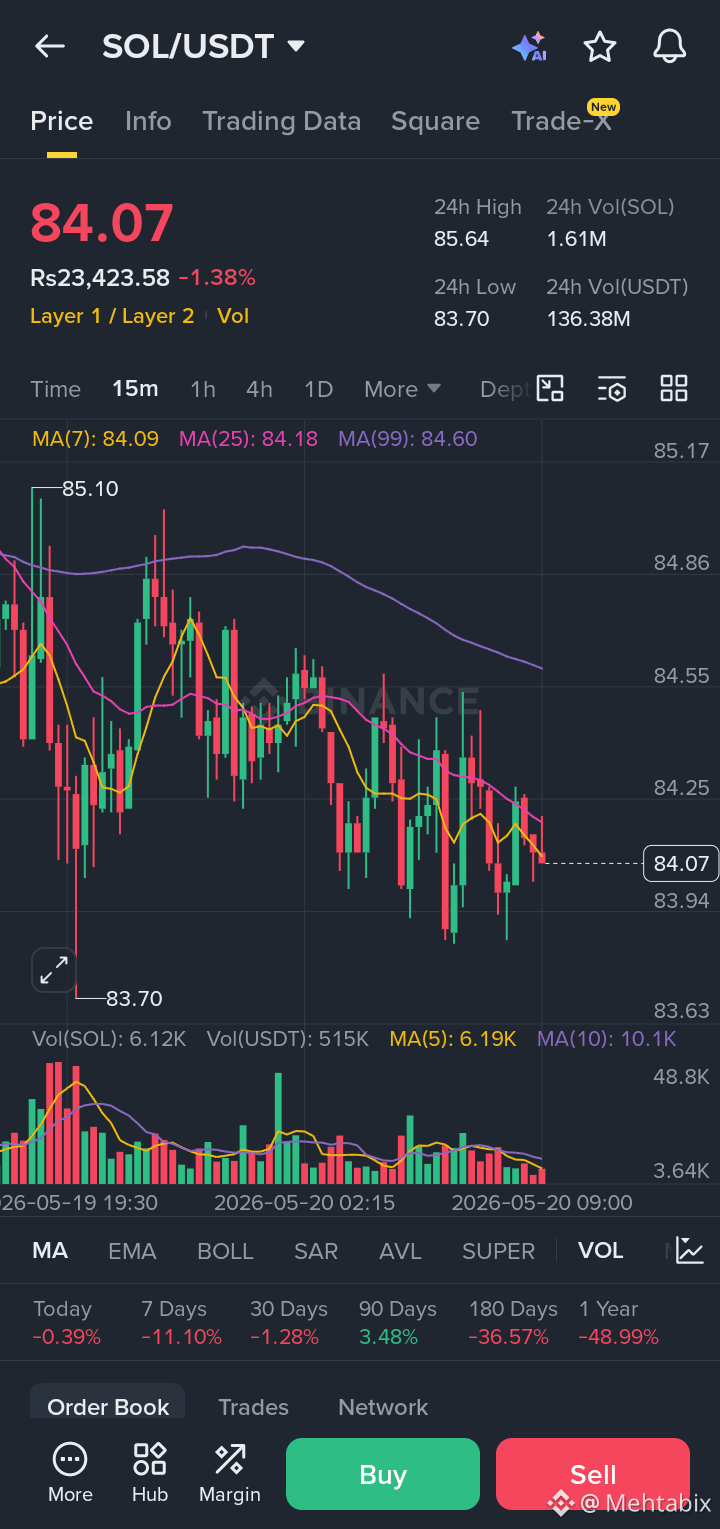Toggle the MA indicator

pos(50,1251)
